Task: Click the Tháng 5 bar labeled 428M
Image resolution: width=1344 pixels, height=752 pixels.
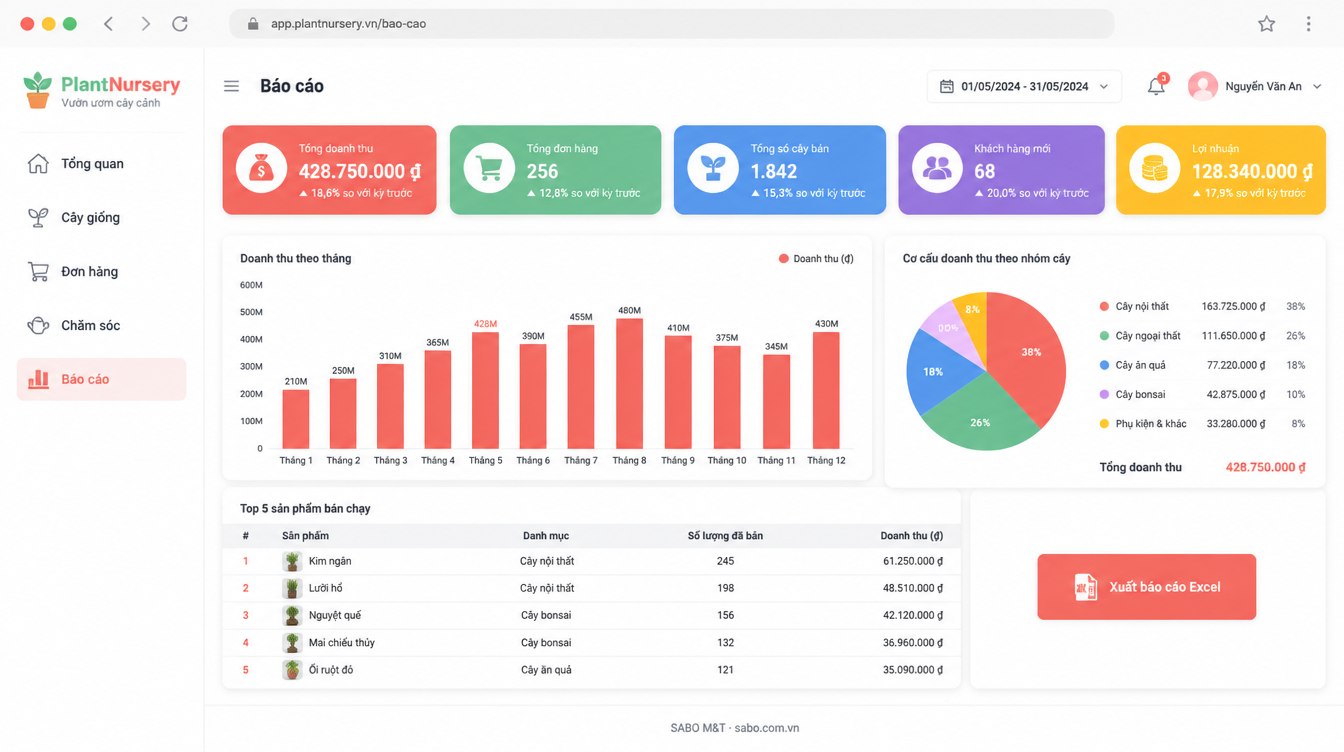Action: point(485,390)
